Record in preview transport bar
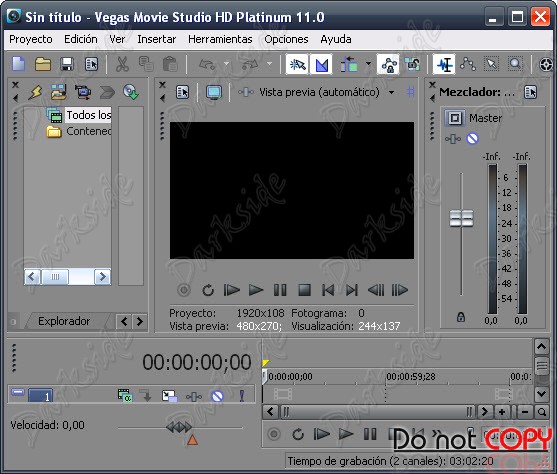557x474 pixels. (x=184, y=290)
